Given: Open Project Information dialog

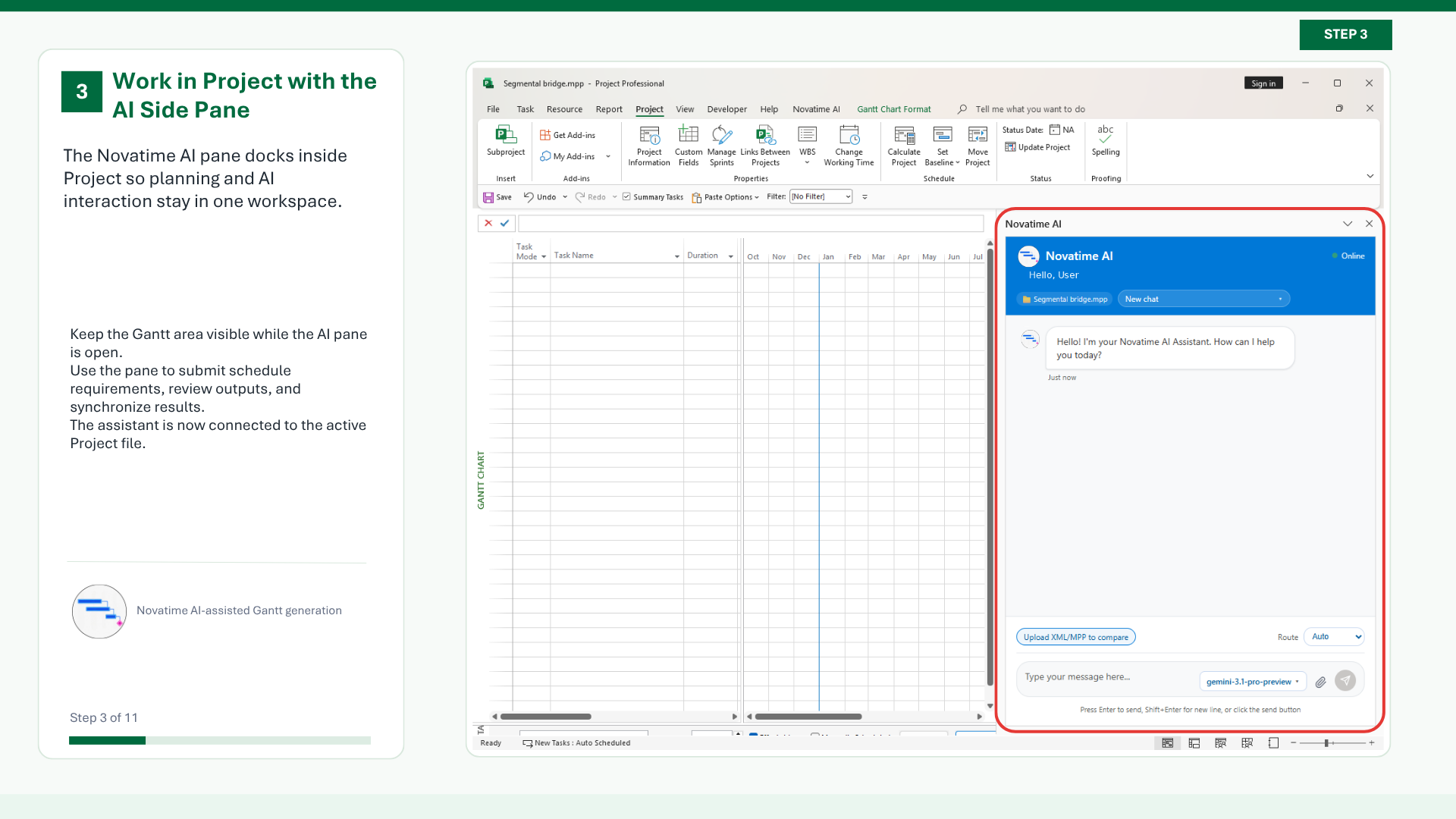Looking at the screenshot, I should 649,146.
